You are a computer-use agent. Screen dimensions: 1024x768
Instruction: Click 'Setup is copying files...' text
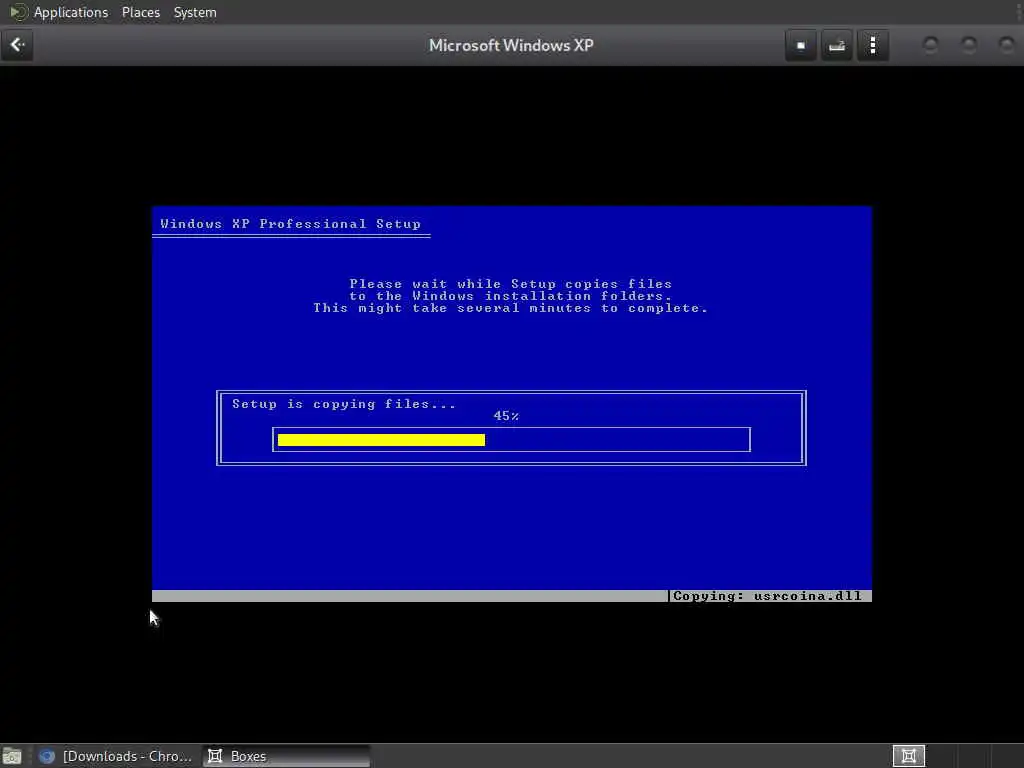pyautogui.click(x=344, y=404)
